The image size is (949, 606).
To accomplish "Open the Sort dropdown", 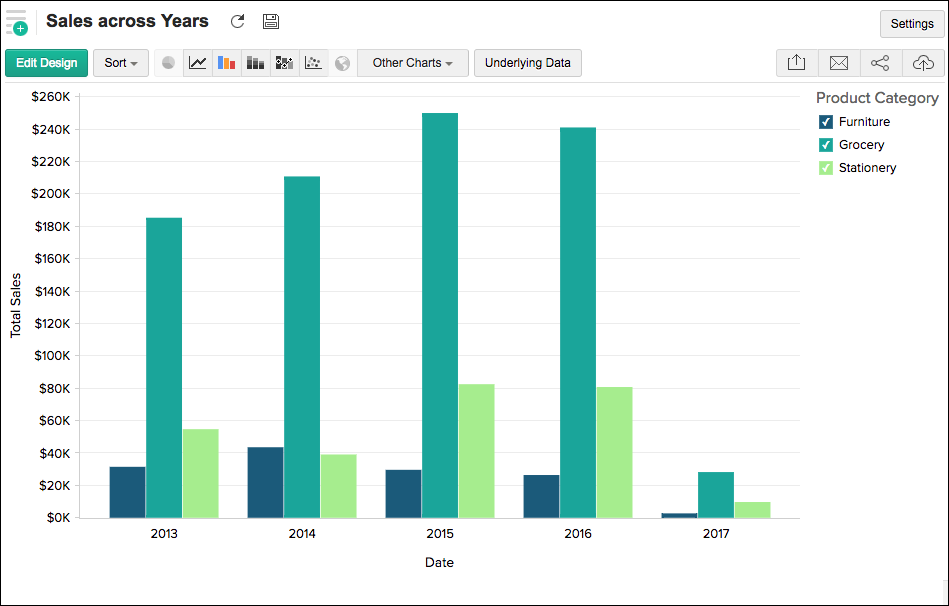I will [x=121, y=63].
